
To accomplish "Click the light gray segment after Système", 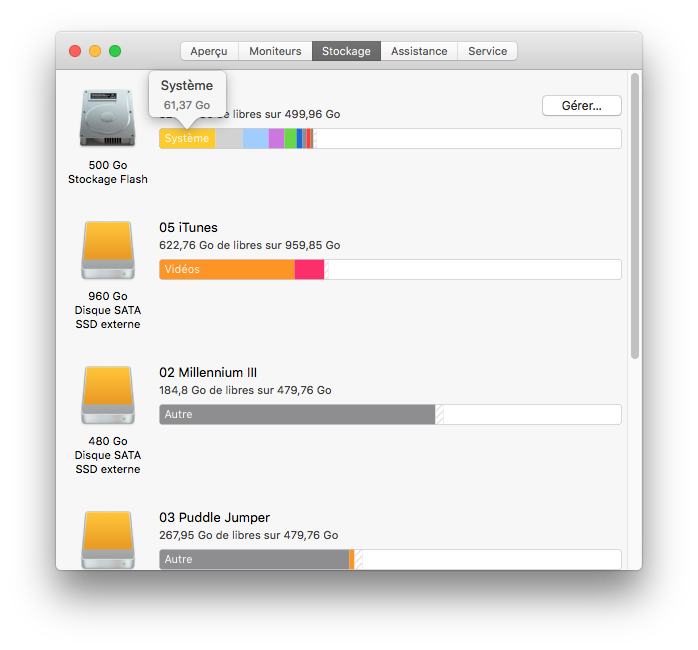I will (229, 138).
